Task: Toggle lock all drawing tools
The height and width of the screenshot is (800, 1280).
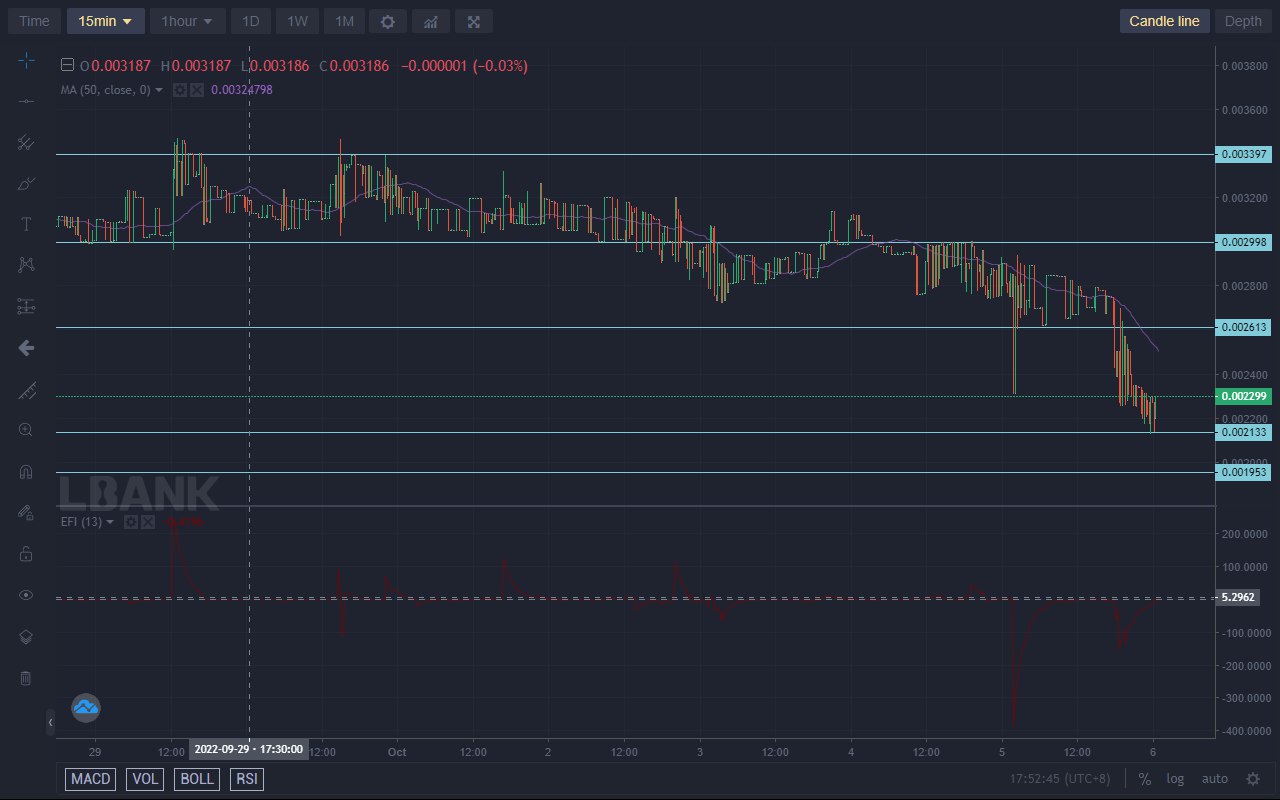Action: 26,553
